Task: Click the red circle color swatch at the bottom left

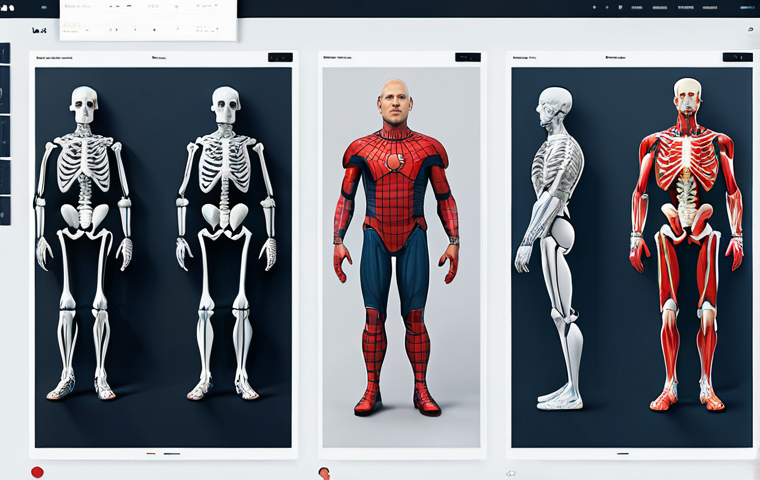Action: click(x=37, y=472)
